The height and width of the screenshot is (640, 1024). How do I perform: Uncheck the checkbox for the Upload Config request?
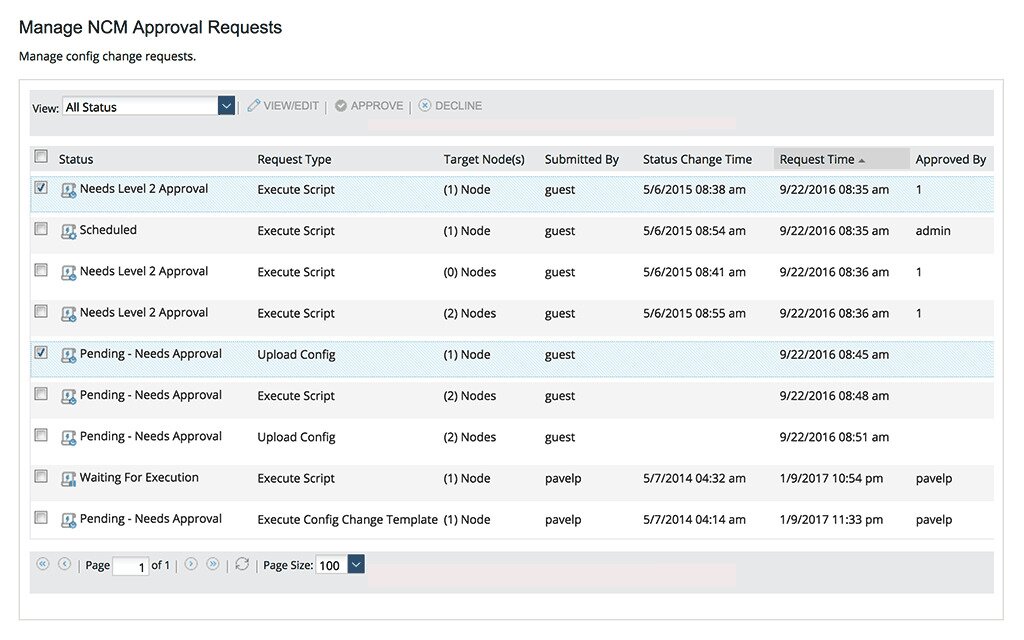41,354
